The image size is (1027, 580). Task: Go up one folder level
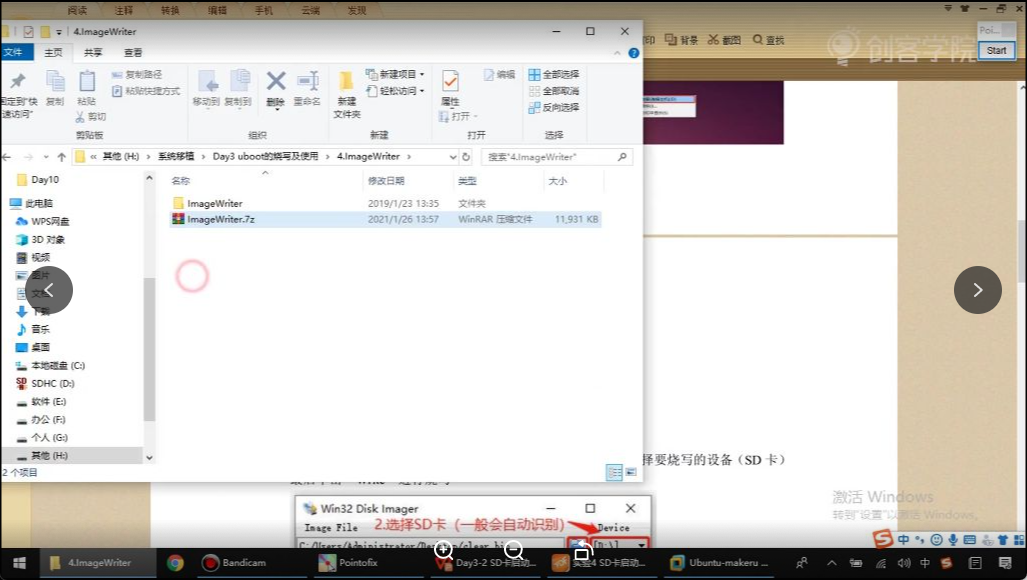(x=62, y=157)
